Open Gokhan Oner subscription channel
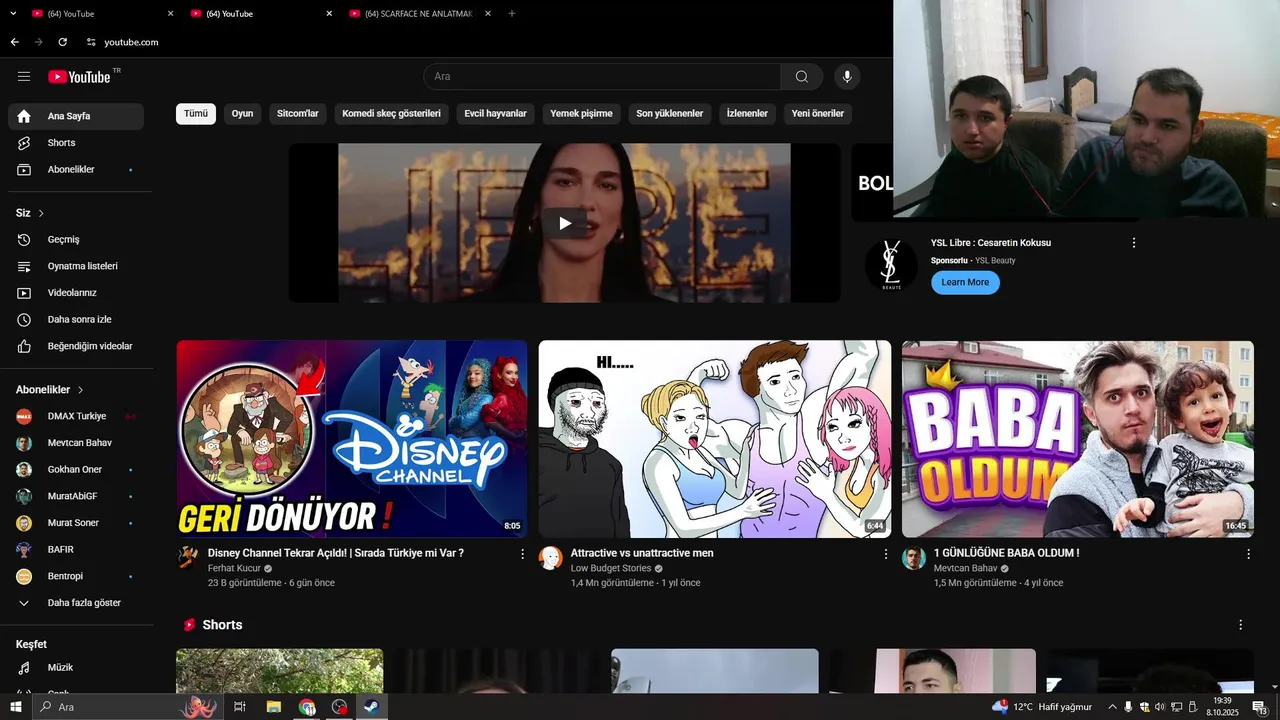 click(x=76, y=470)
